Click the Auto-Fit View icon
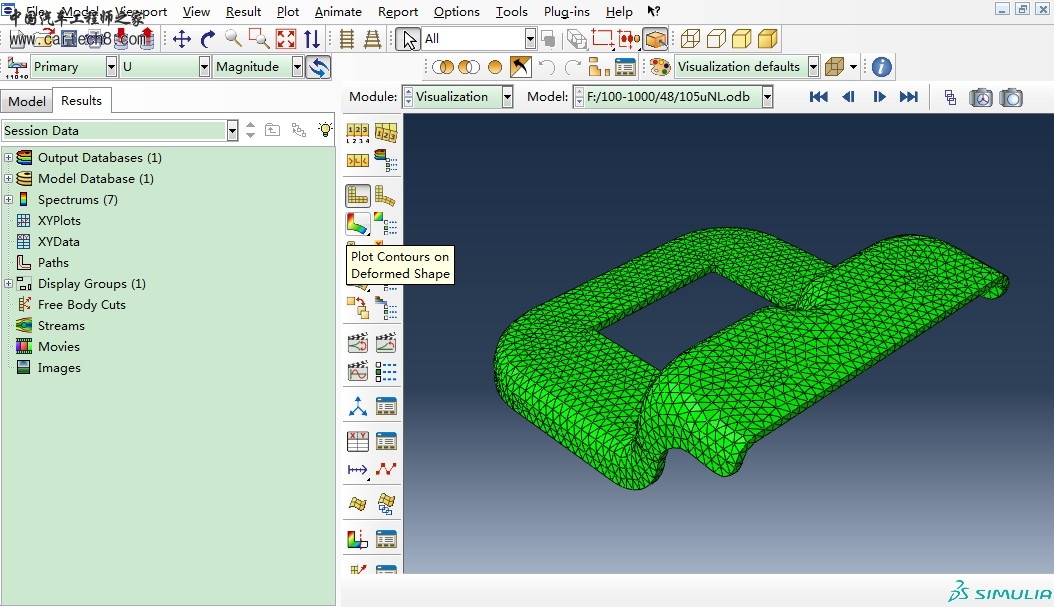 click(286, 39)
